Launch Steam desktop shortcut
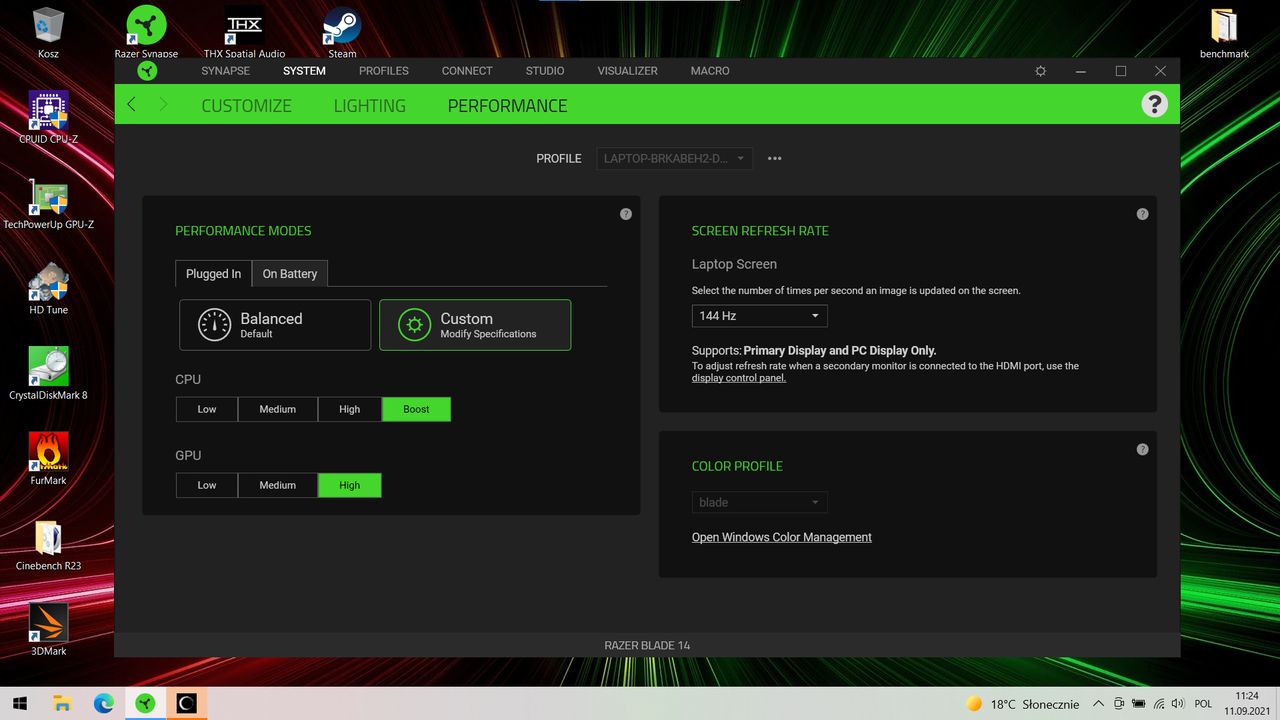 (x=342, y=32)
